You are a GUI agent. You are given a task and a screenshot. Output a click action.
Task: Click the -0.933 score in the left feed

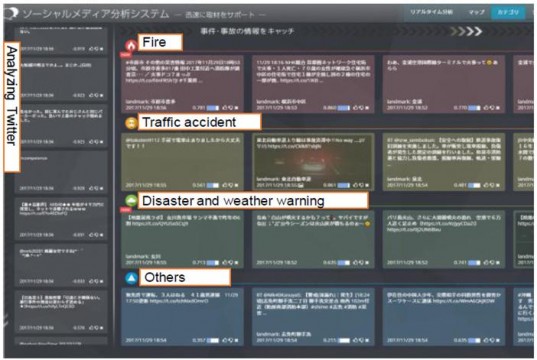pos(79,281)
